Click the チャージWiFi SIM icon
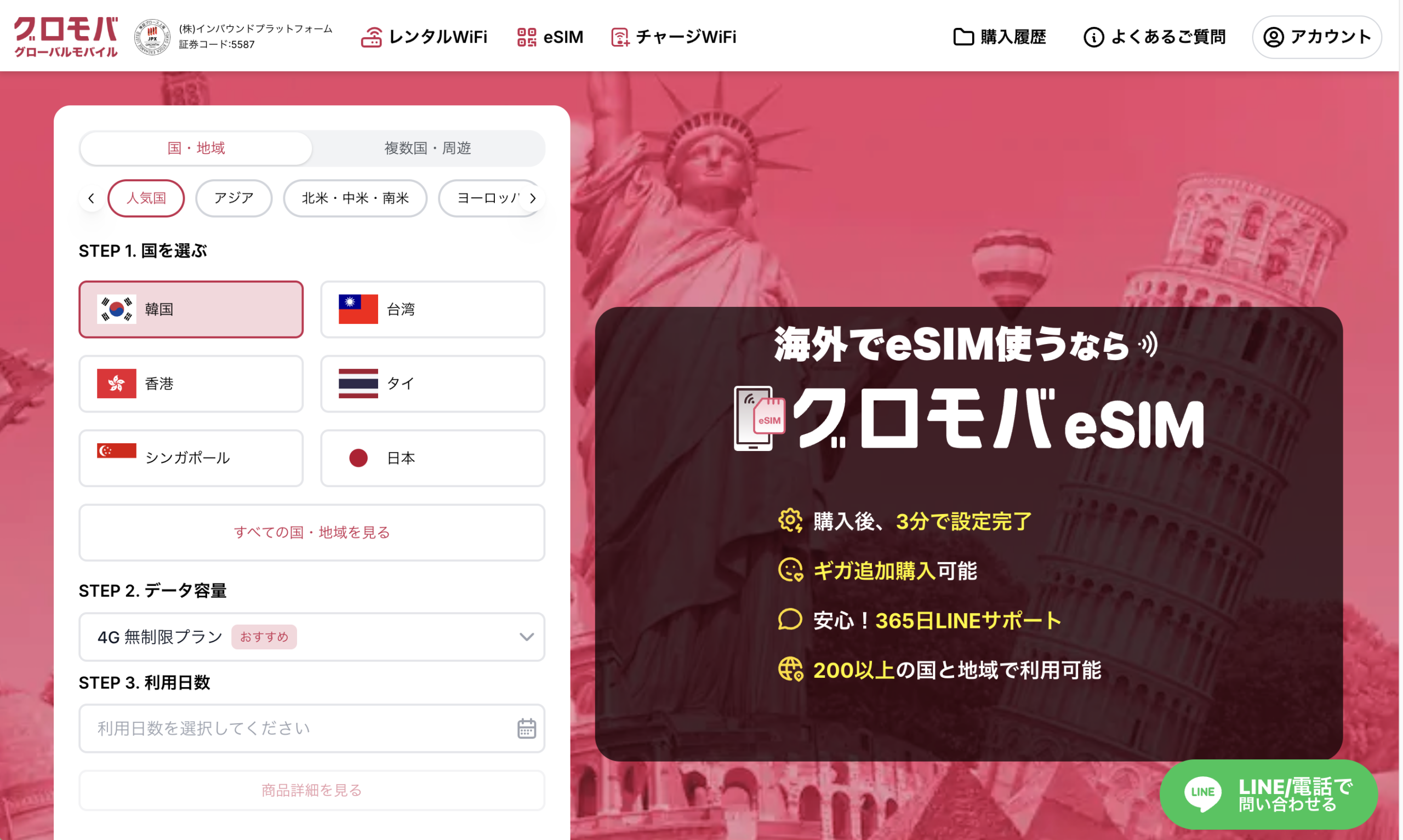 pos(620,37)
